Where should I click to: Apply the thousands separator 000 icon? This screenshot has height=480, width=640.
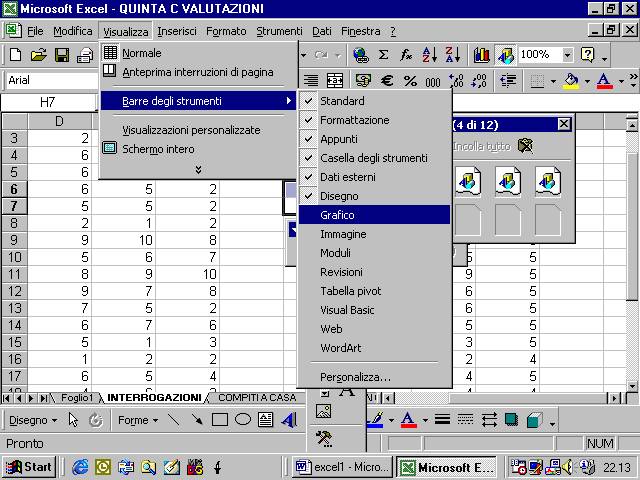click(433, 81)
